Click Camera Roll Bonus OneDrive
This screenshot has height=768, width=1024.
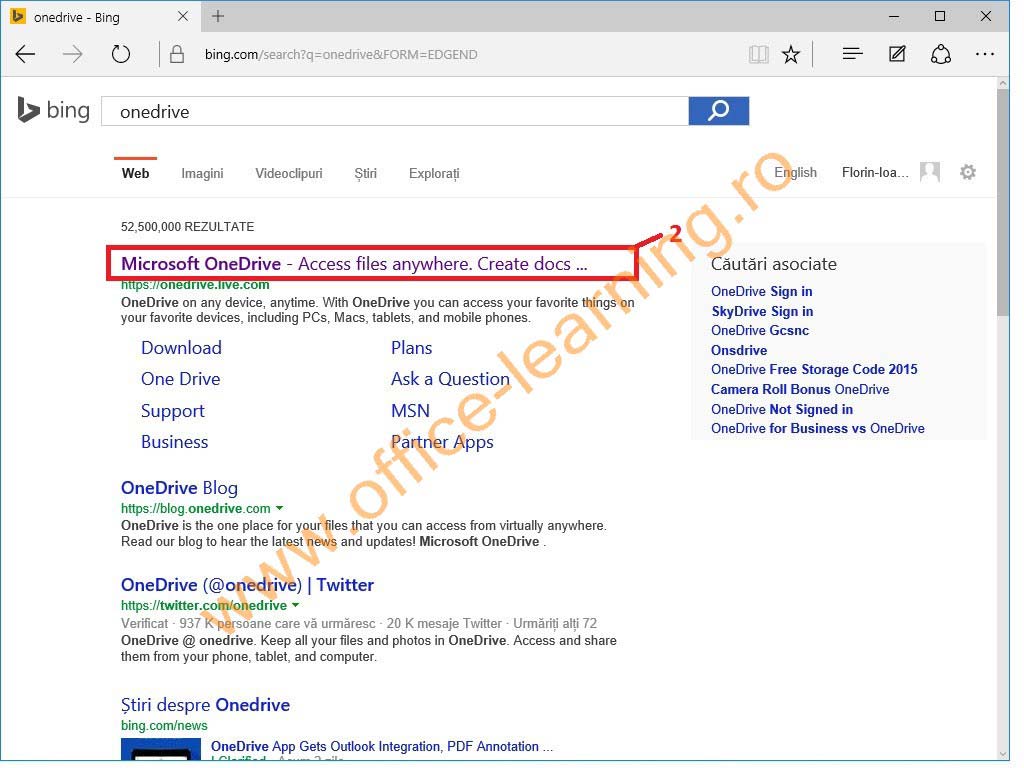pyautogui.click(x=801, y=389)
